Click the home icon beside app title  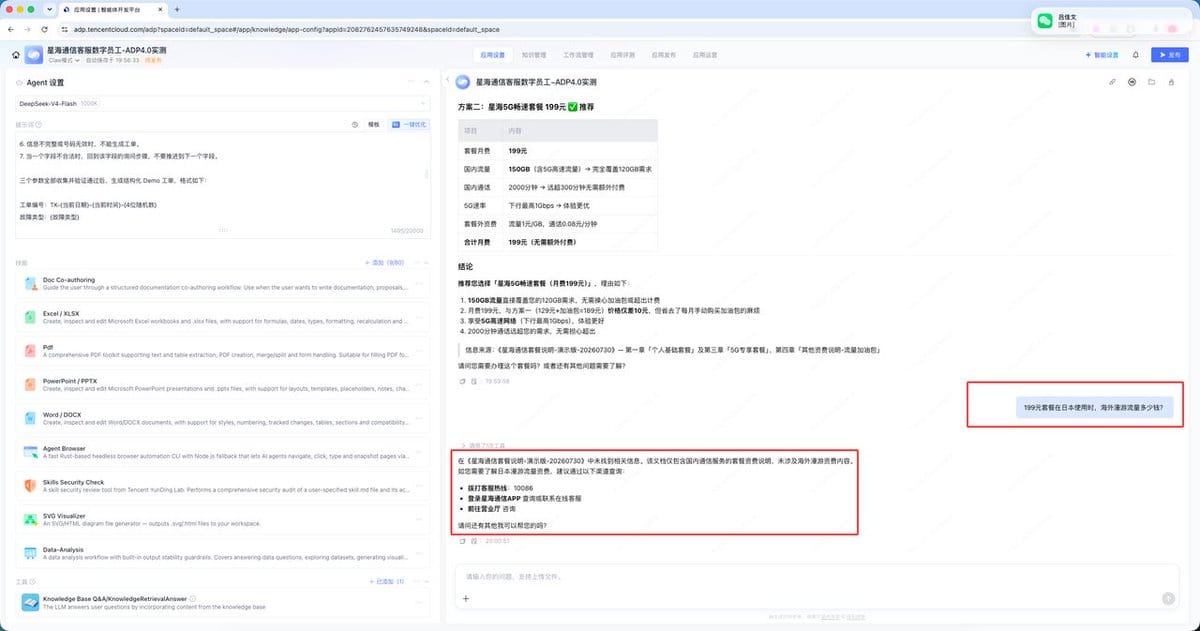[16, 54]
